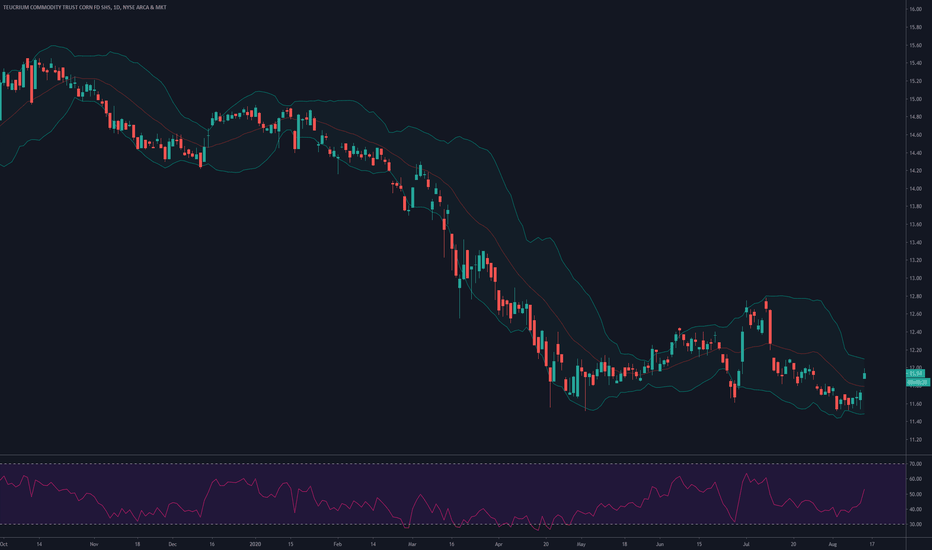Click the TEUCRIUM COMMODITY TRUST CORN FD chart title
The height and width of the screenshot is (550, 932).
(x=84, y=7)
